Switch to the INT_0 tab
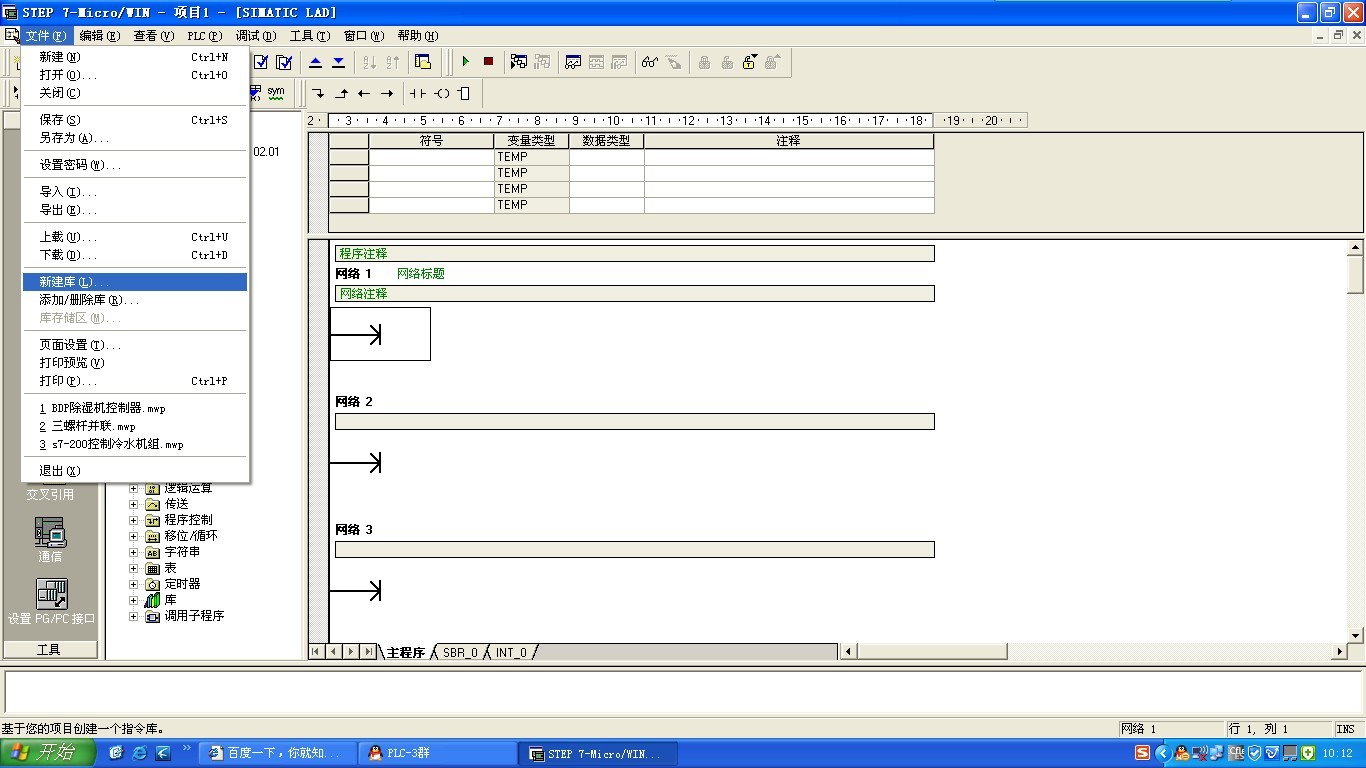The image size is (1366, 768). tap(511, 652)
